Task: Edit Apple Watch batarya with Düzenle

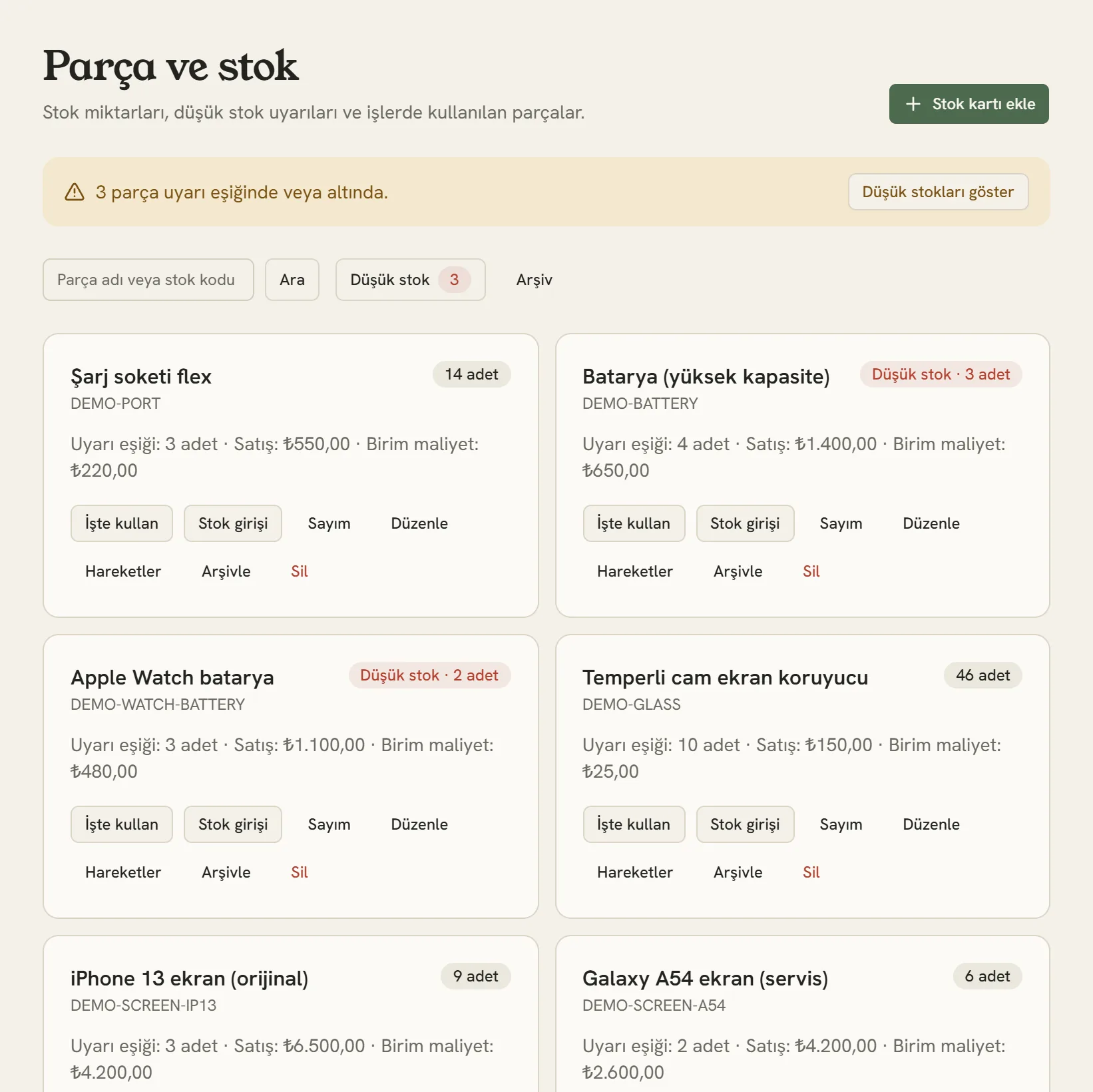Action: click(x=419, y=824)
